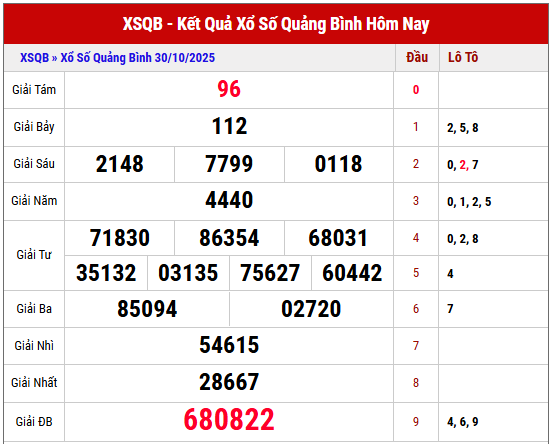Click the Giải Năm number 4440
This screenshot has width=552, height=444.
coord(229,200)
